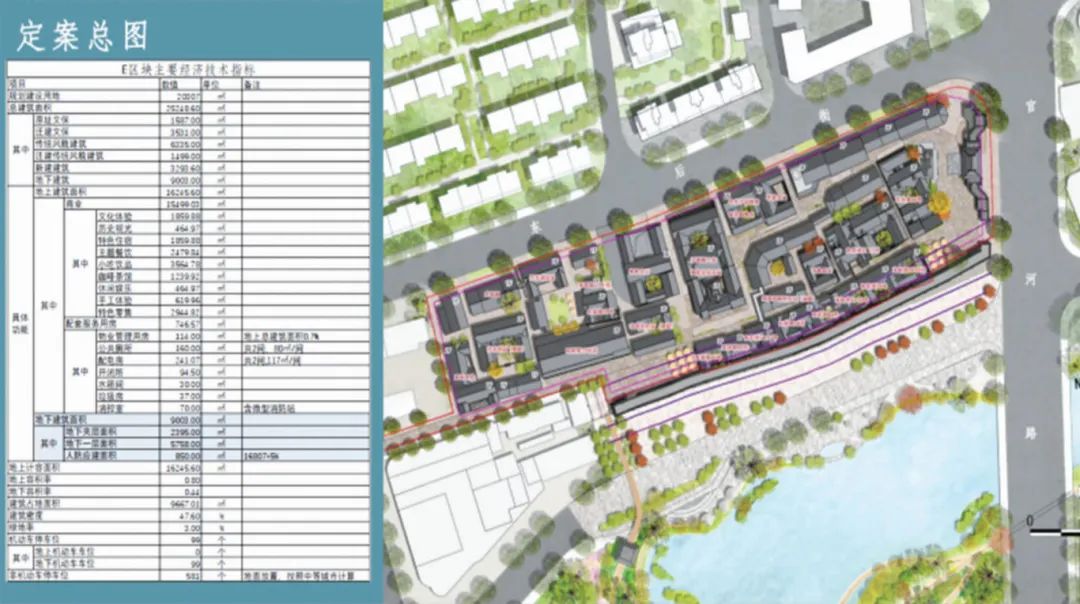Select the 人防总建面积 row label

(87, 454)
